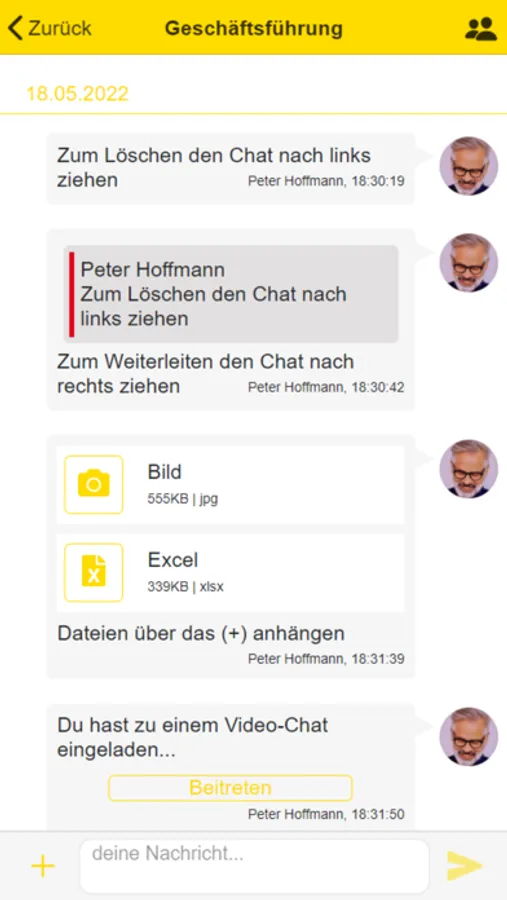This screenshot has height=900, width=507.
Task: Focus the deine Nachricht input field
Action: coord(254,866)
